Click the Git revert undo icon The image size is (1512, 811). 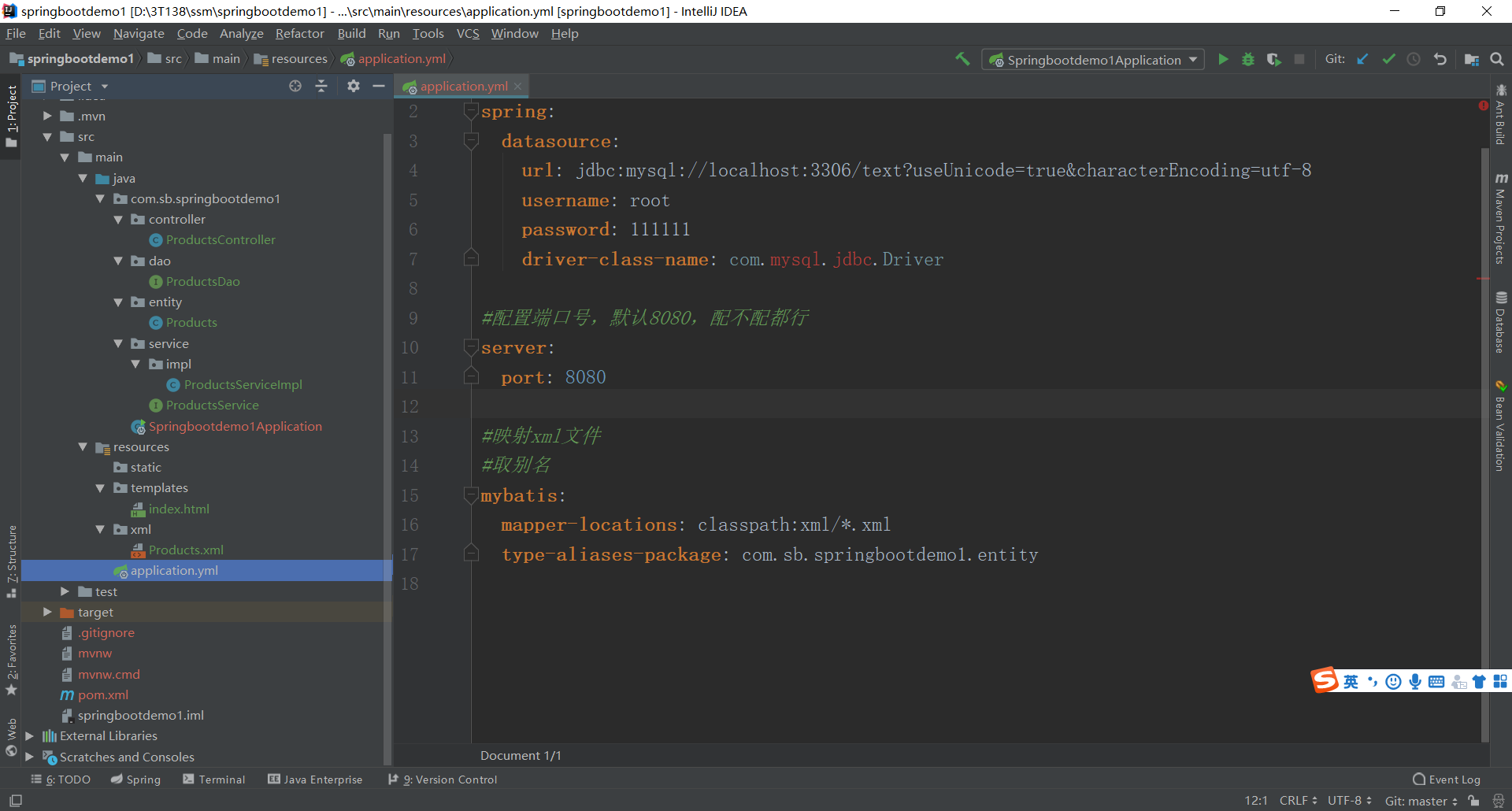1440,59
